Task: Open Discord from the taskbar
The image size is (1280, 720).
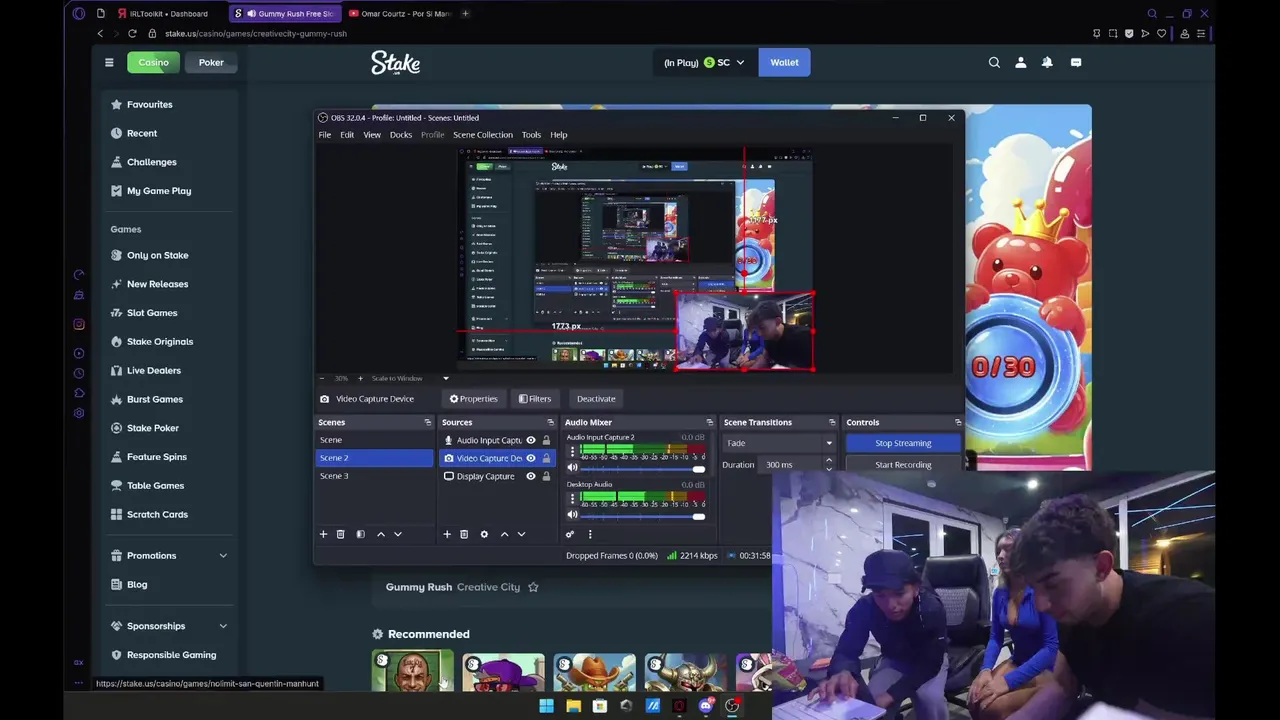Action: tap(706, 706)
